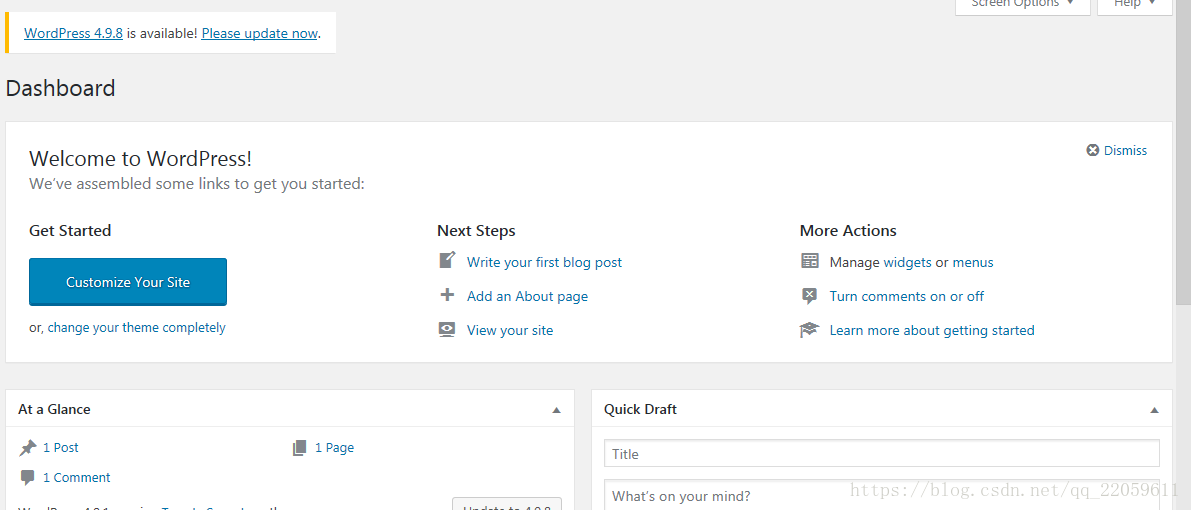The height and width of the screenshot is (510, 1191).
Task: Click graduation cap icon beside Learn more
Action: tap(810, 330)
